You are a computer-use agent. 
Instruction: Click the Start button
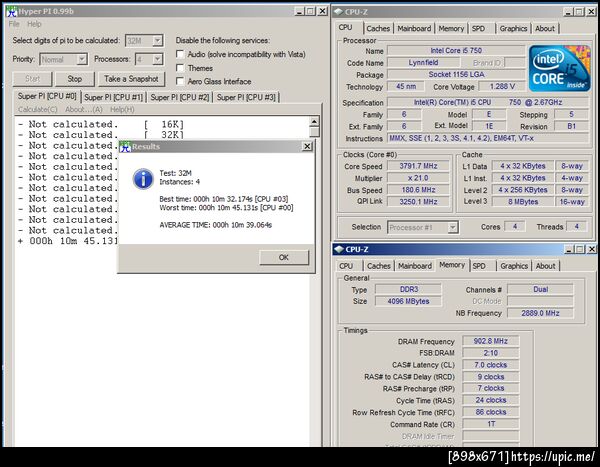point(32,79)
